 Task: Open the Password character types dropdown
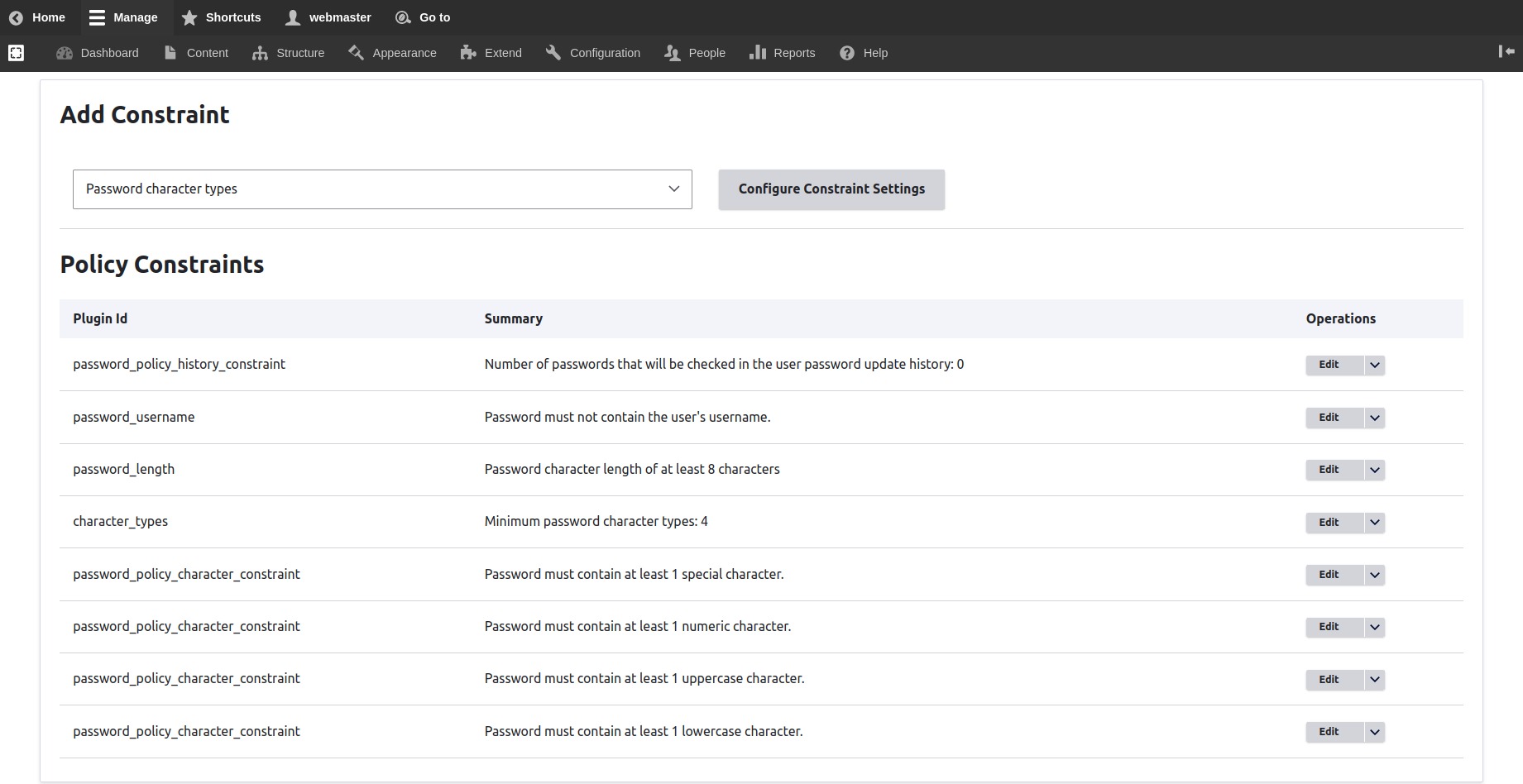382,189
